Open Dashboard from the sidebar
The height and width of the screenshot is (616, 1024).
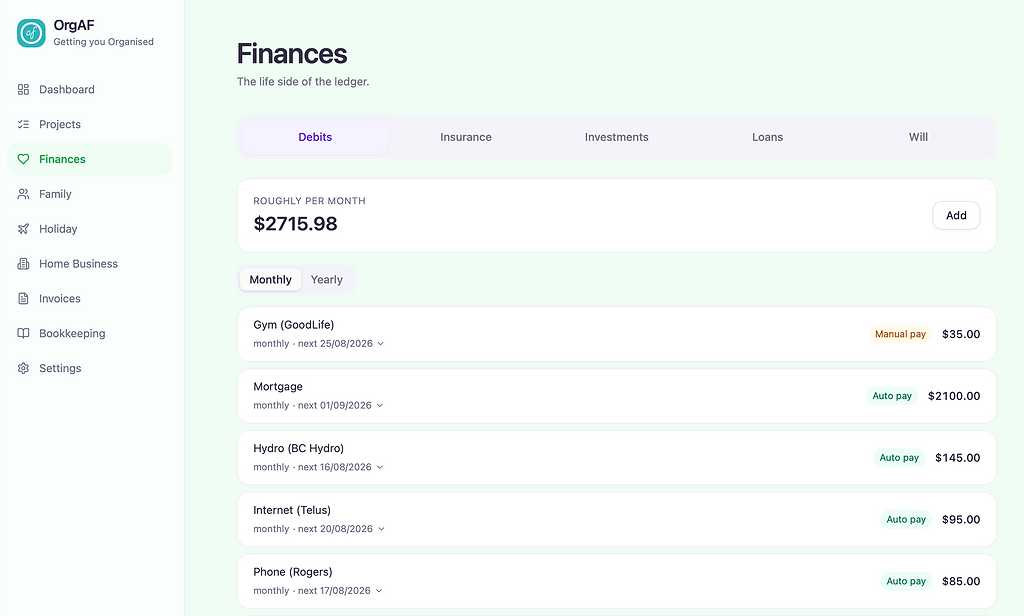click(89, 89)
